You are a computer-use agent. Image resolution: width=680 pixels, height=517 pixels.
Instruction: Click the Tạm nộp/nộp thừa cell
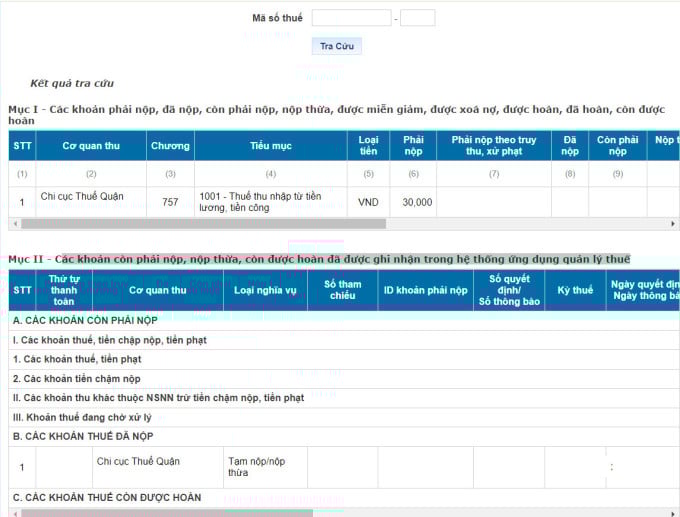(x=254, y=467)
